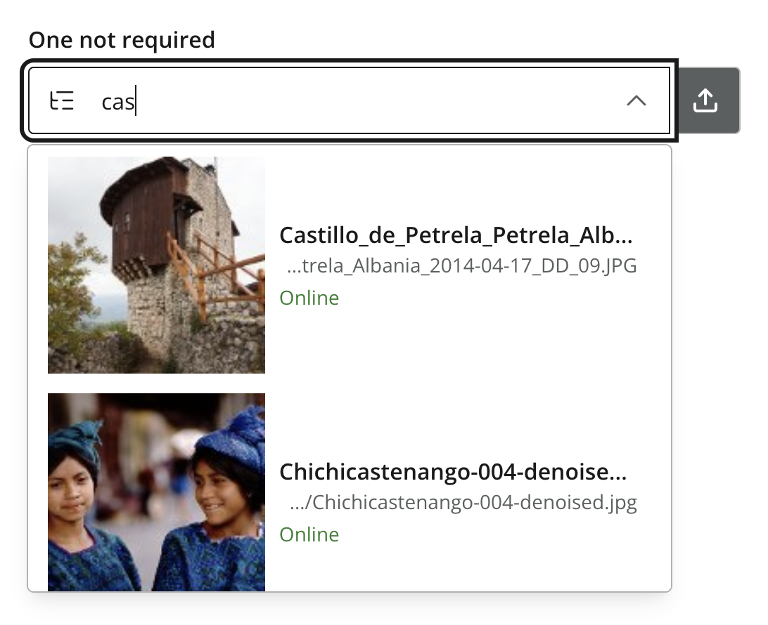This screenshot has width=768, height=625.
Task: Click the path .../Chichicastenango-004-denoised.jpg
Action: 463,503
